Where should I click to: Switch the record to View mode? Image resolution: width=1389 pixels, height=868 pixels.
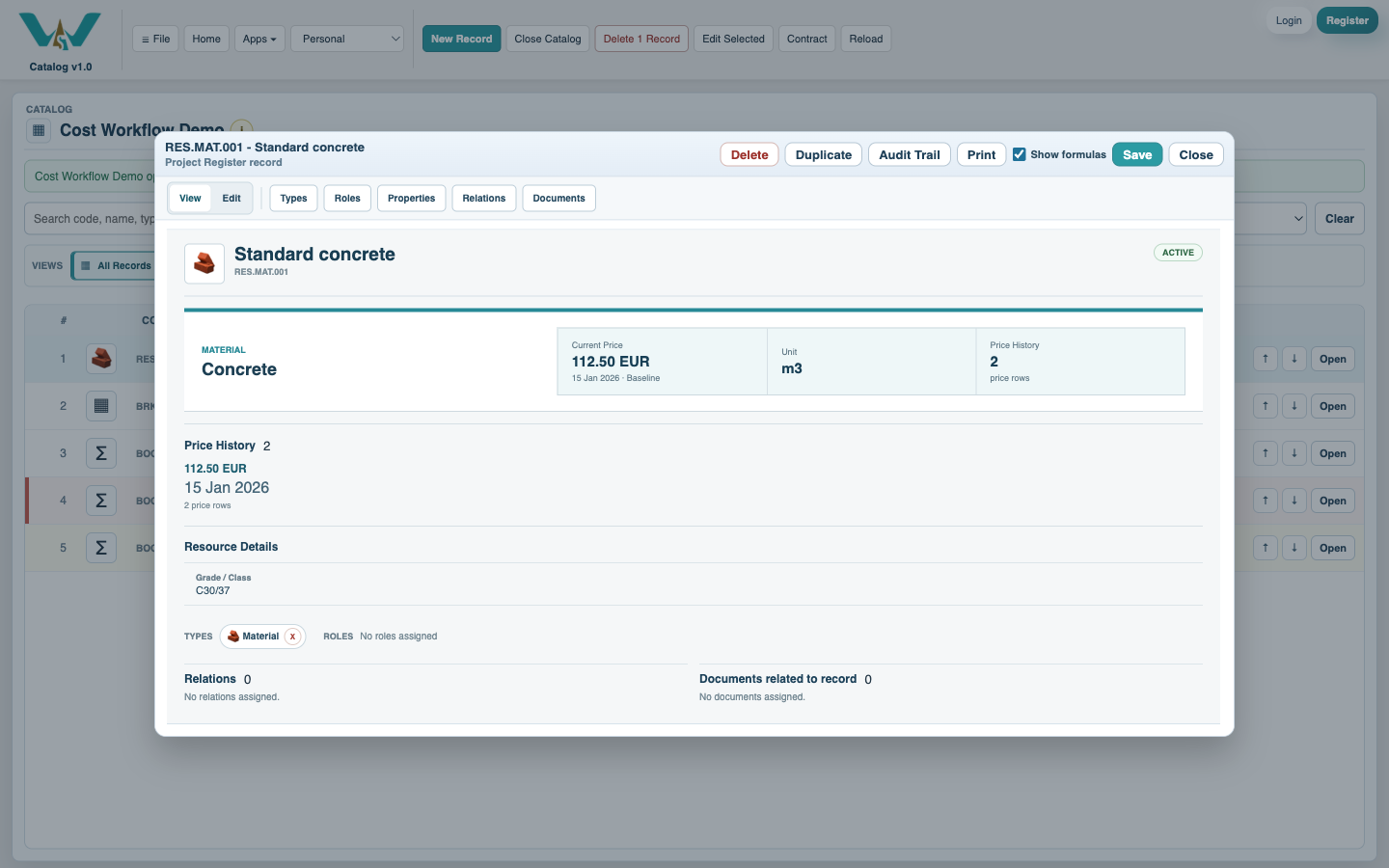(x=190, y=199)
